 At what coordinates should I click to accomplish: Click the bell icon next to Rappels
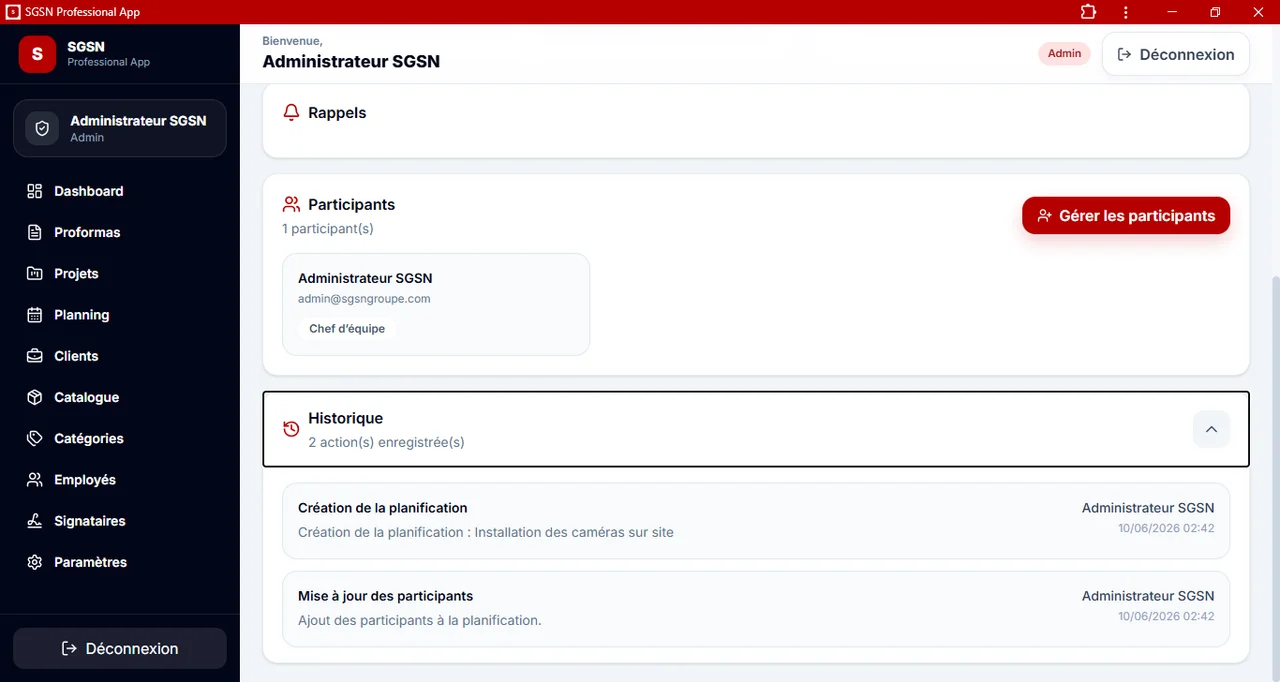pyautogui.click(x=291, y=113)
